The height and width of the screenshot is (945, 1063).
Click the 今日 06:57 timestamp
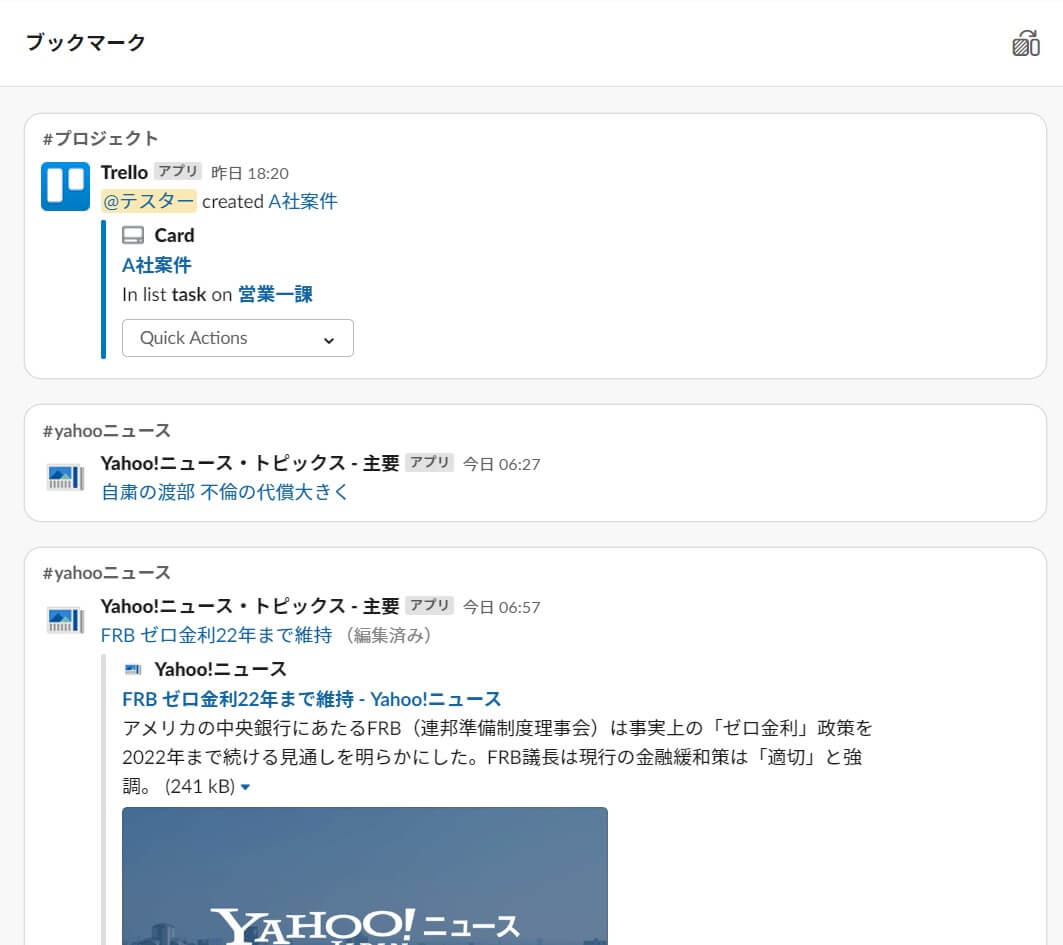tap(501, 606)
